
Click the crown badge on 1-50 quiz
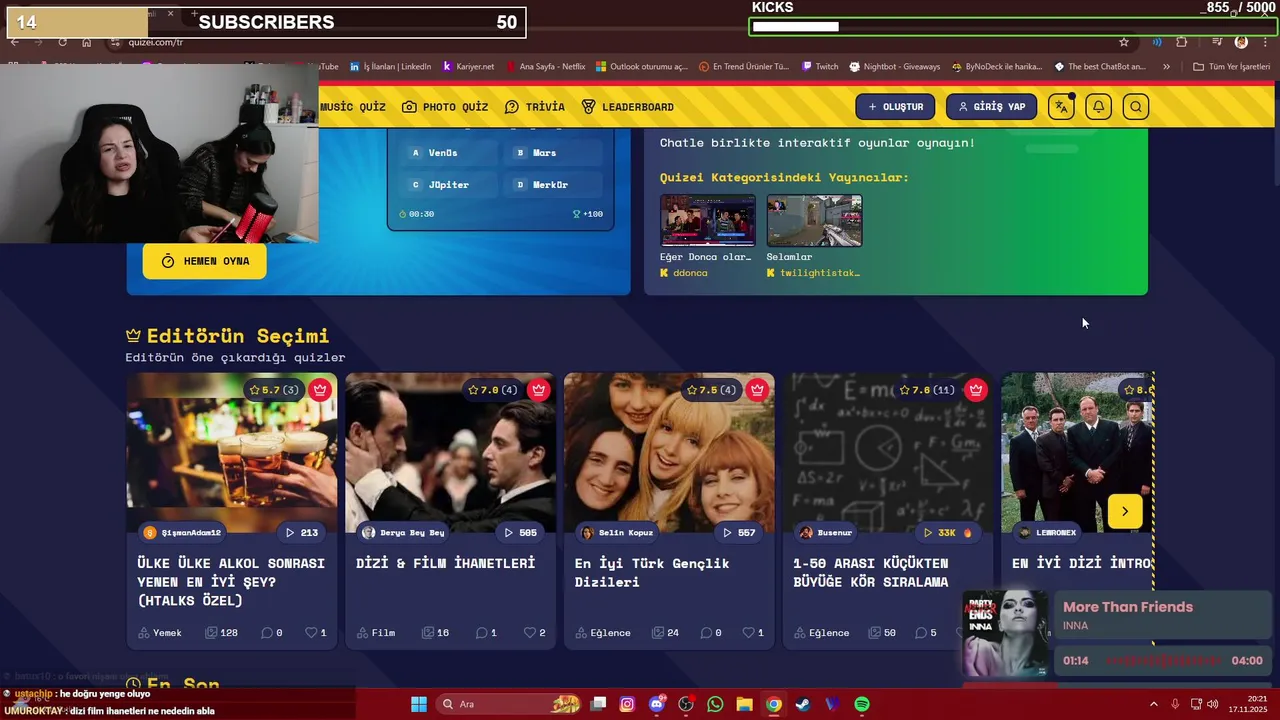click(x=976, y=390)
